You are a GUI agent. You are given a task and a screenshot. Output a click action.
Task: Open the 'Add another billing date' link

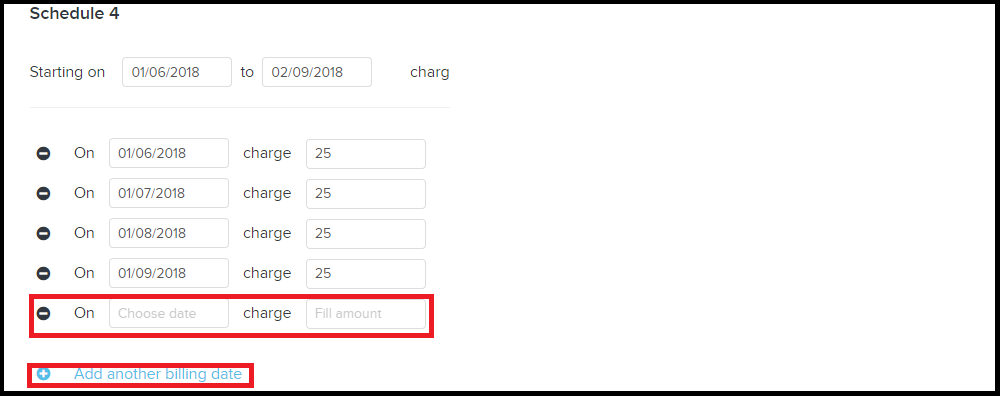[x=158, y=374]
